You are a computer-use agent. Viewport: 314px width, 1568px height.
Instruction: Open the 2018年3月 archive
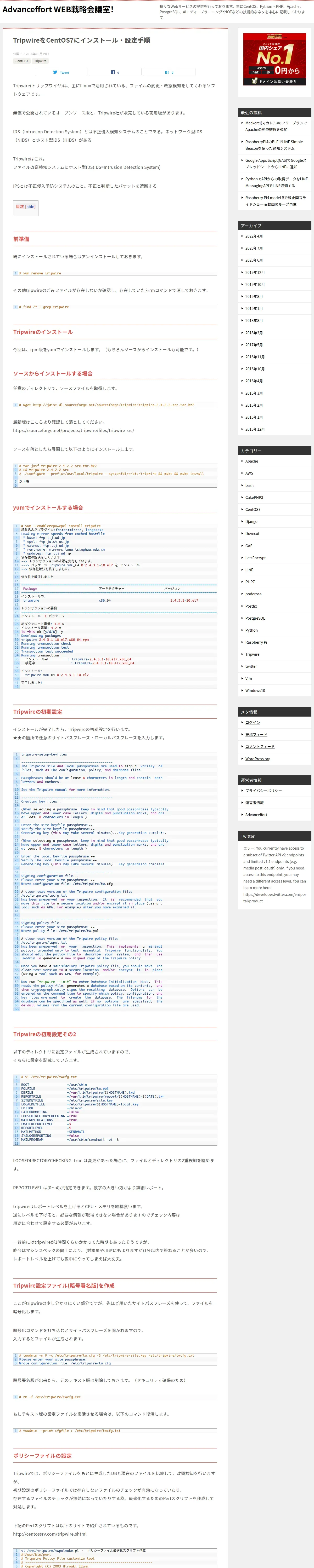[x=254, y=333]
